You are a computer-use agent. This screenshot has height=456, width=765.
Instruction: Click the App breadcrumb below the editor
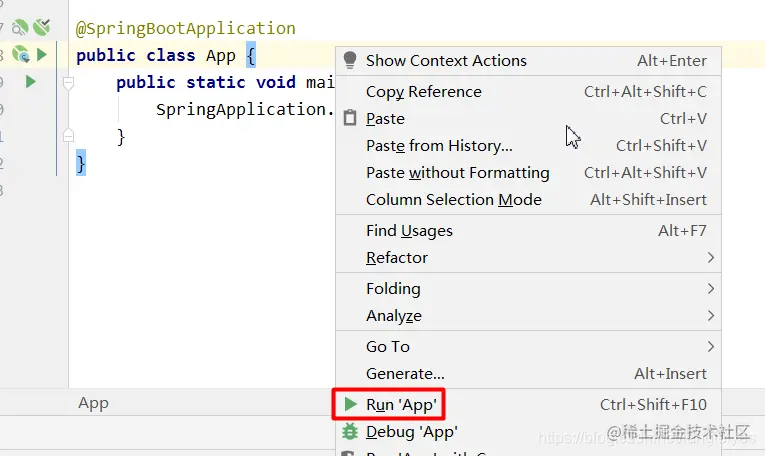(x=93, y=403)
